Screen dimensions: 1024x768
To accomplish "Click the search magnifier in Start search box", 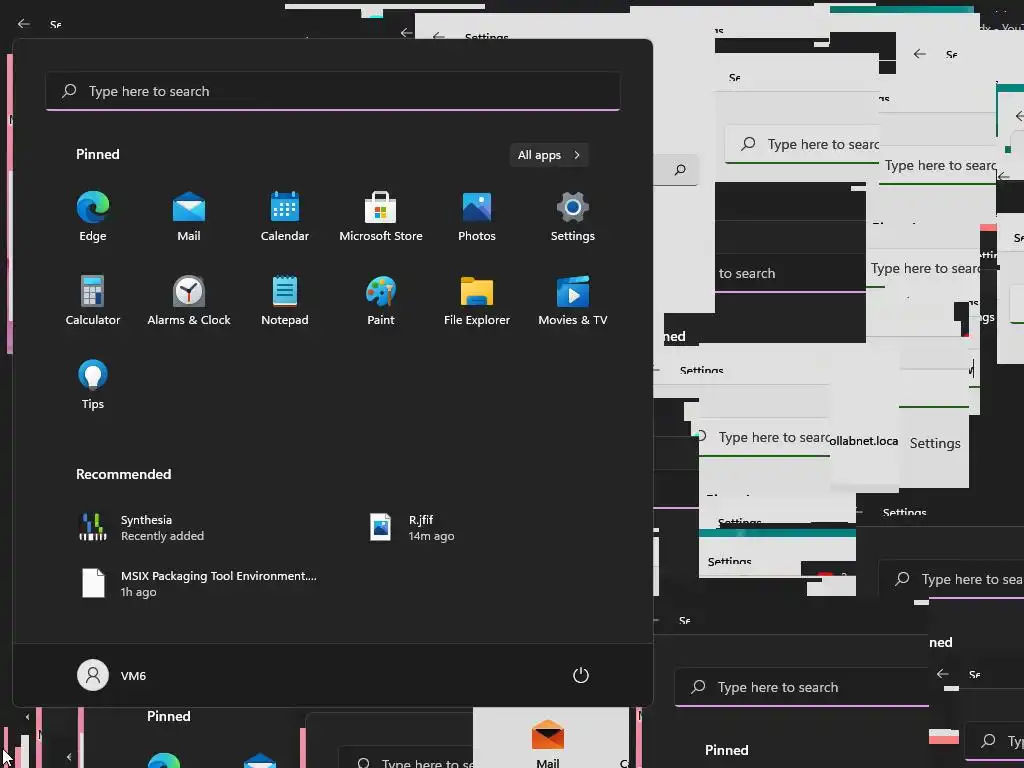I will click(x=69, y=91).
